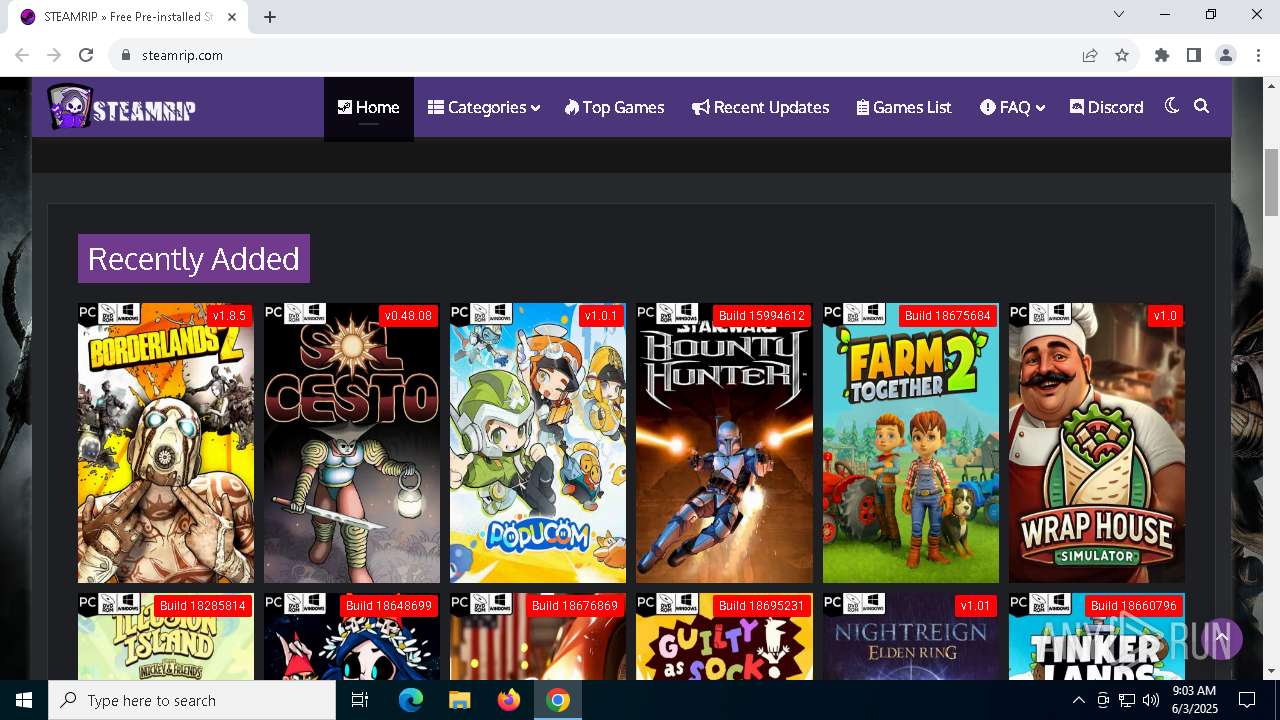Click the Build 18675684 badge

click(948, 316)
